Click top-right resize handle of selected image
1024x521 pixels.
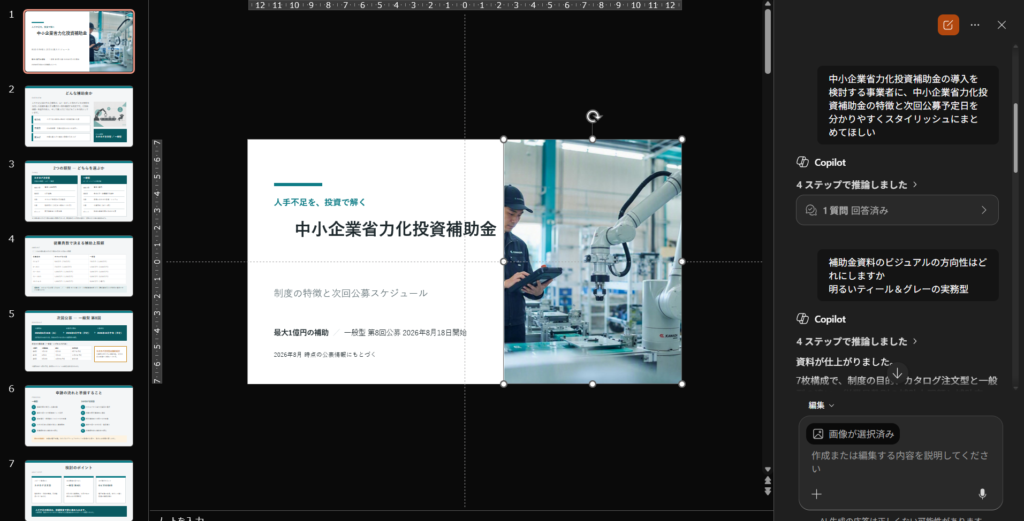coord(682,139)
